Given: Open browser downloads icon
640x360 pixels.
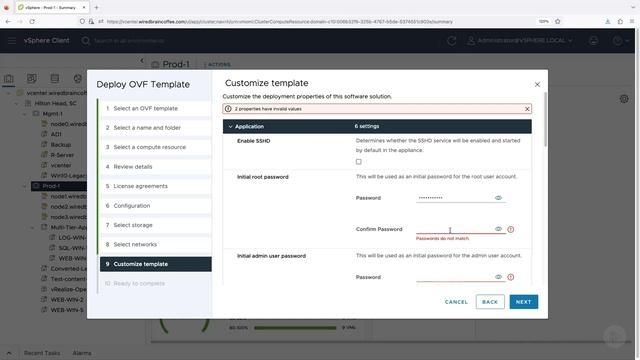Looking at the screenshot, I should [x=608, y=21].
